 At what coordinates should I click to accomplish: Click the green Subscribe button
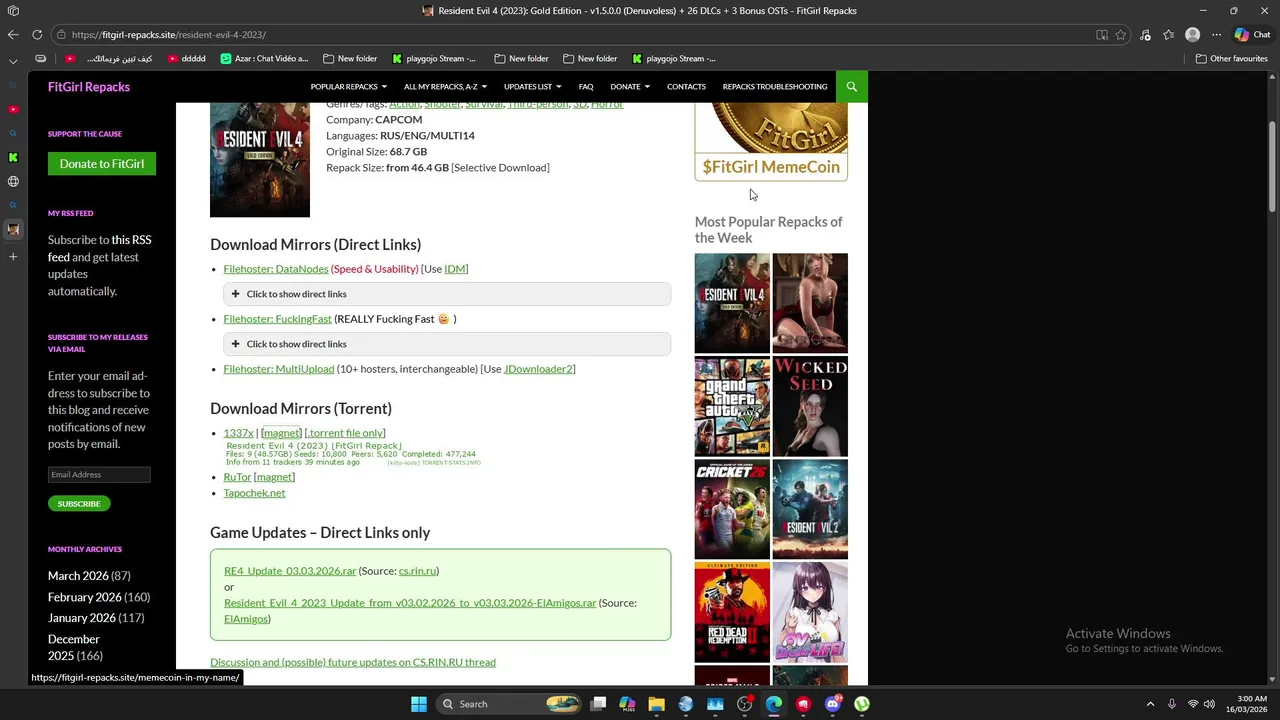pyautogui.click(x=79, y=504)
